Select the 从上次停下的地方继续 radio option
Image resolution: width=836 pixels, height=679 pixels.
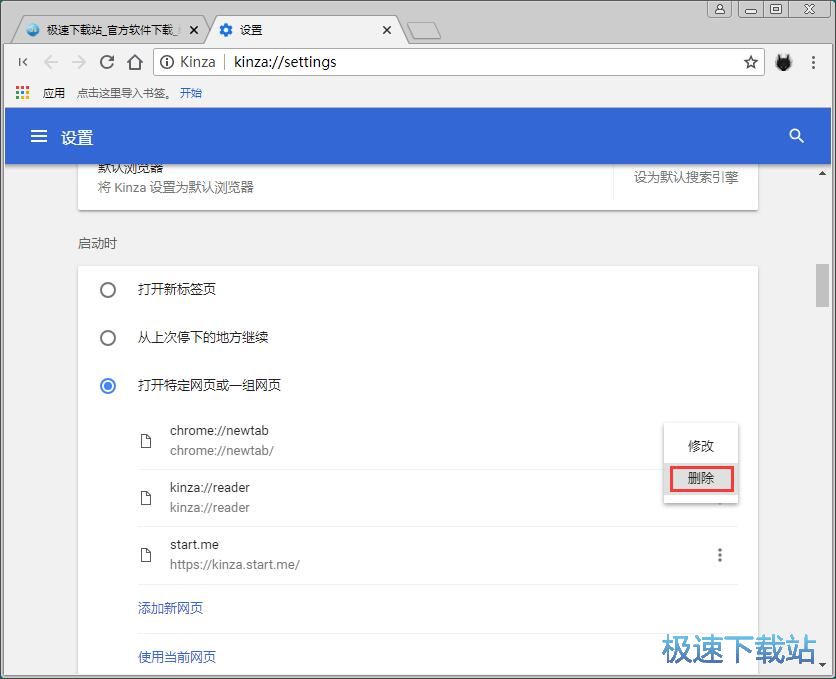click(x=108, y=337)
